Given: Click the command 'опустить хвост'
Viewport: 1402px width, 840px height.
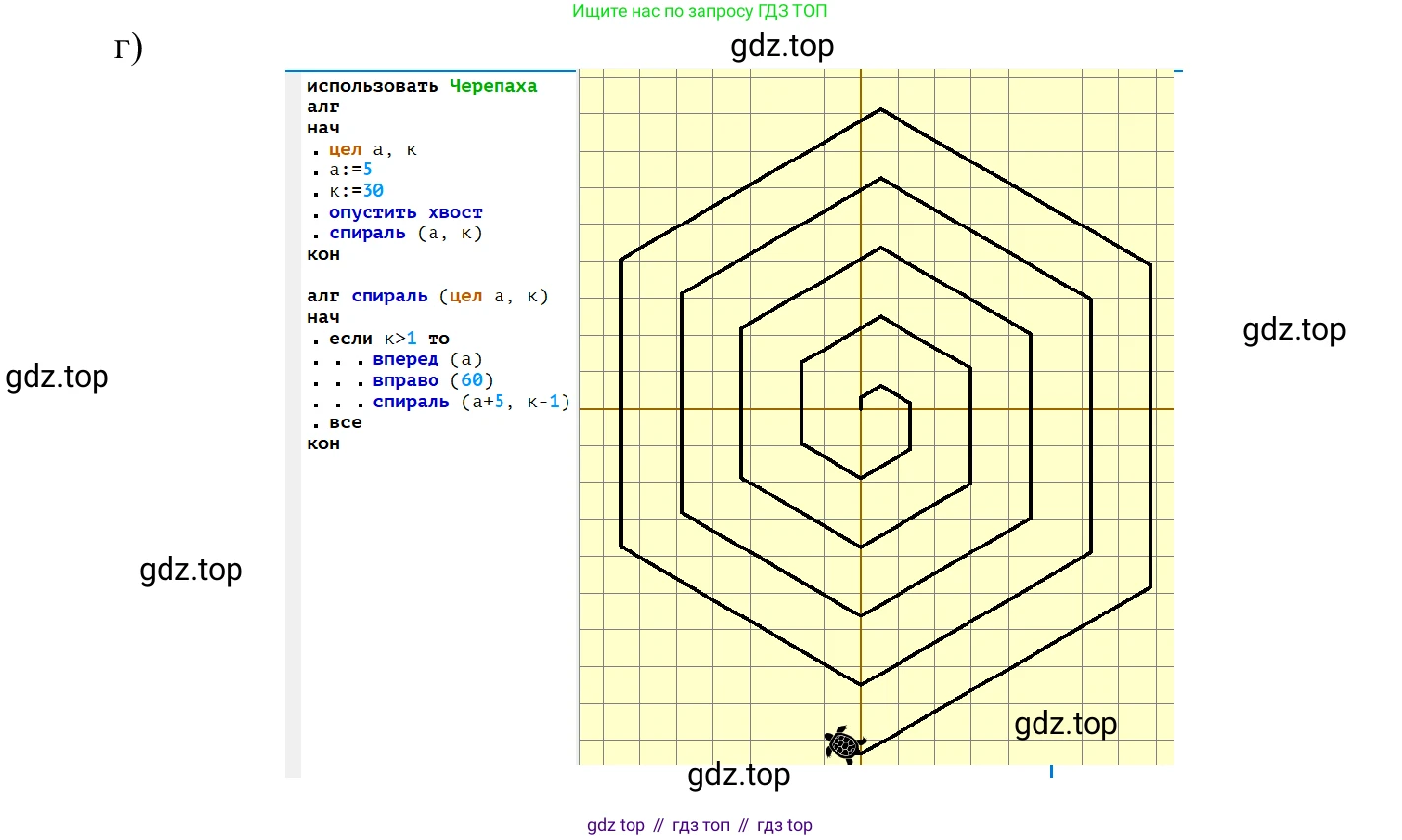Looking at the screenshot, I should coord(406,212).
